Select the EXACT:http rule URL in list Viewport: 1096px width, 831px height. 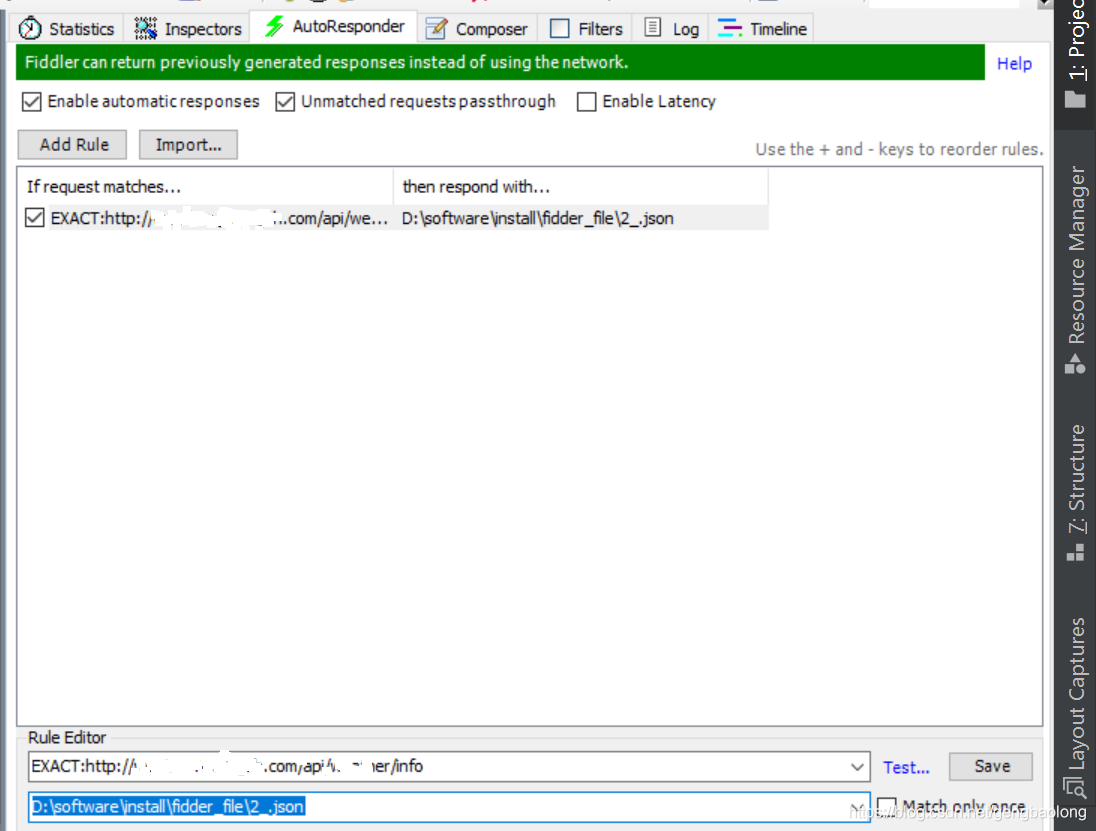tap(219, 218)
